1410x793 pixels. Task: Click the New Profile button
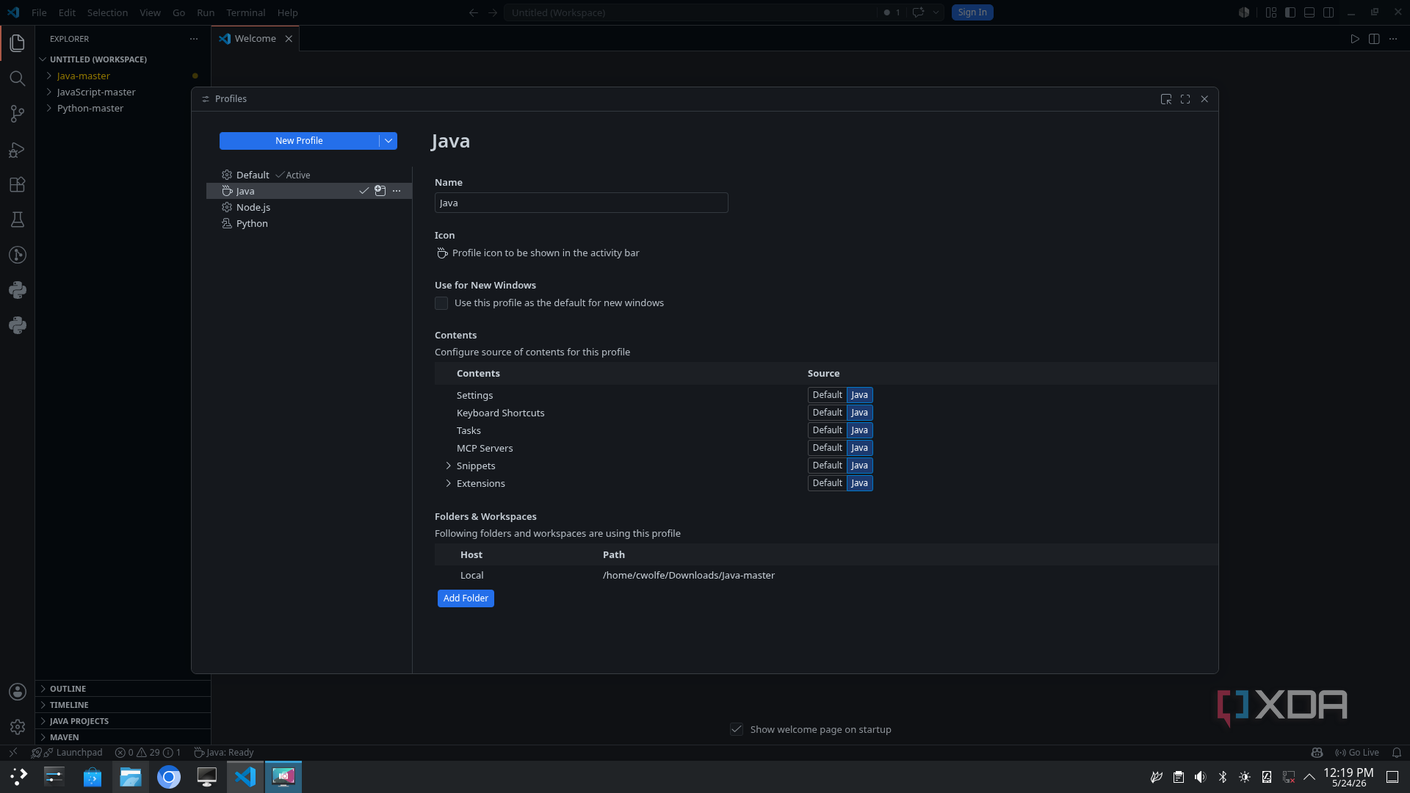click(299, 141)
